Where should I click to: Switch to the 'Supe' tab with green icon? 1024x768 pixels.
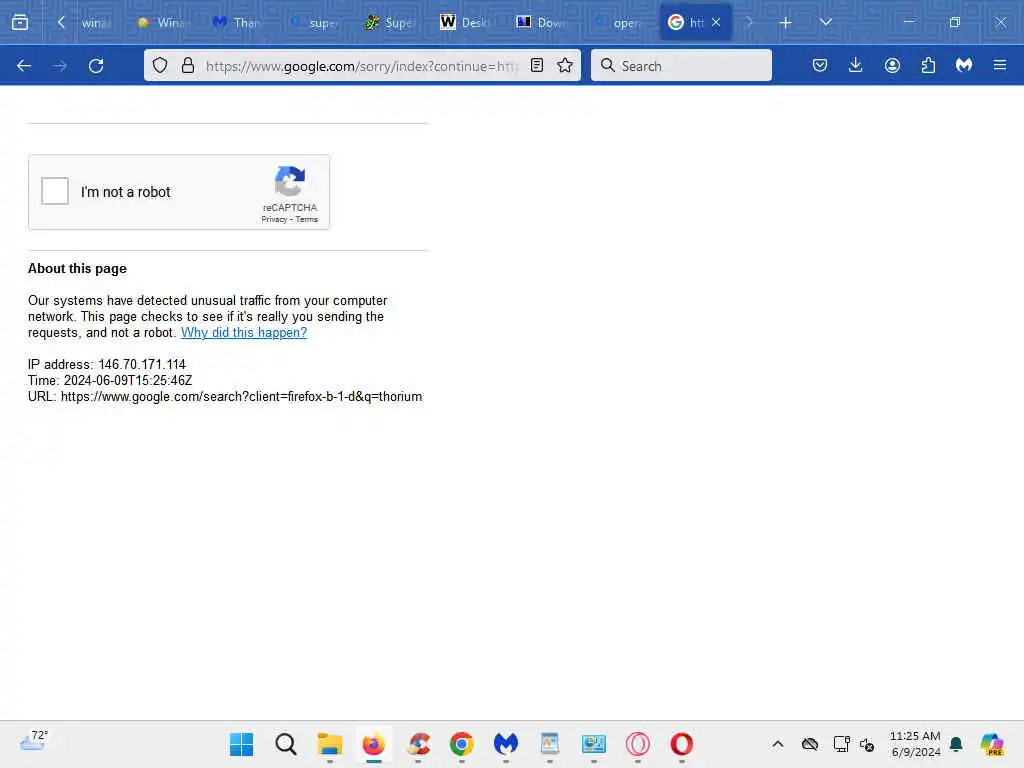pos(389,23)
